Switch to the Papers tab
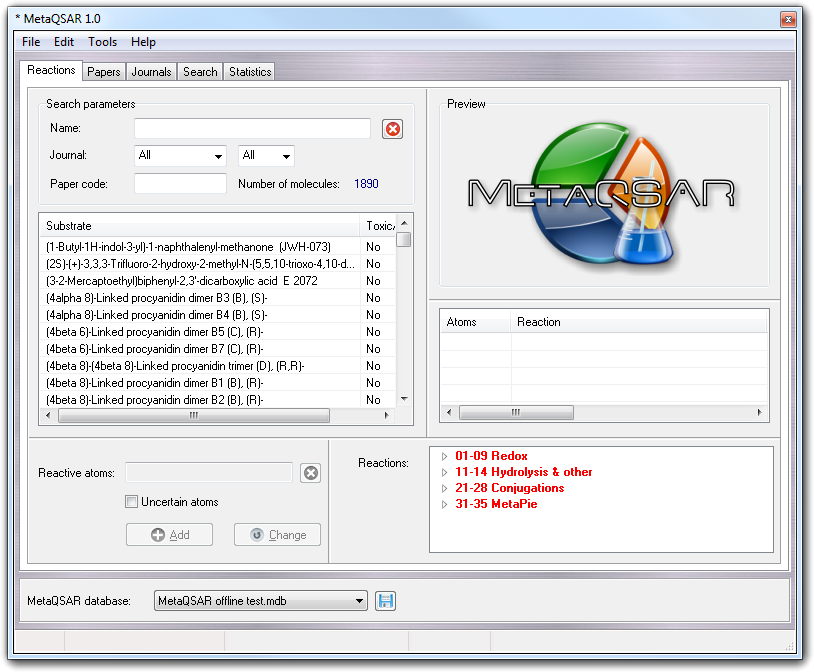The height and width of the screenshot is (672, 814). (104, 72)
